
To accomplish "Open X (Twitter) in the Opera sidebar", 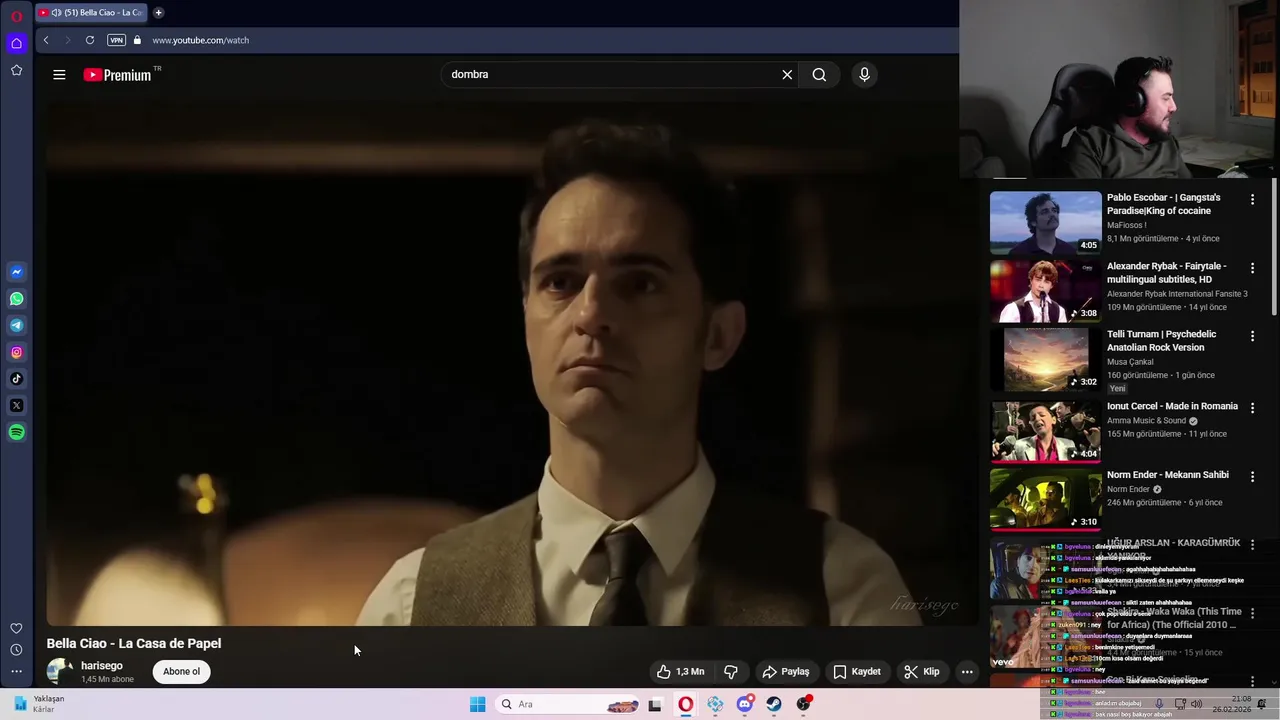I will [x=16, y=405].
